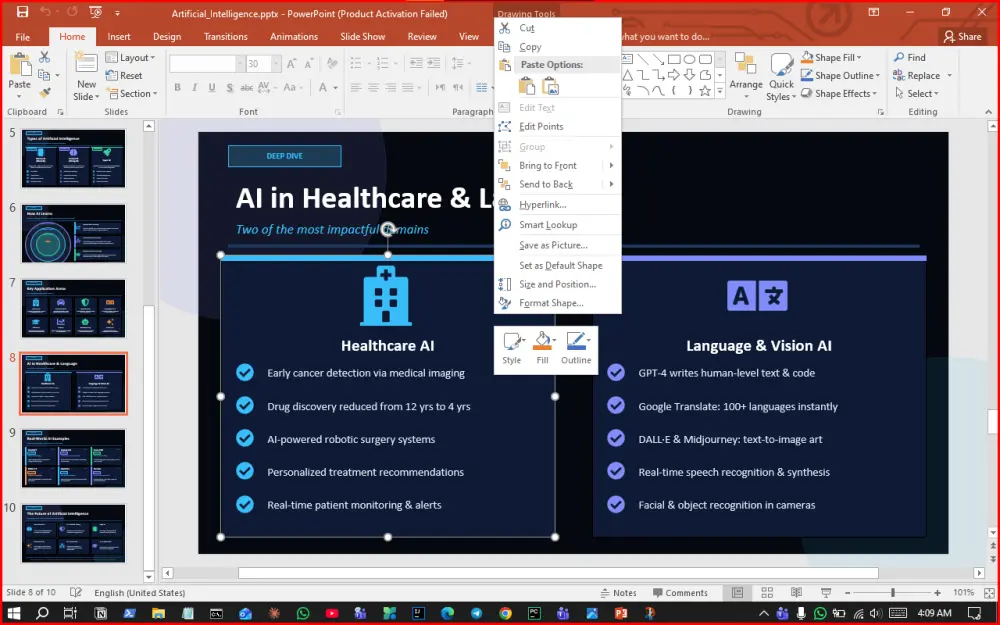The width and height of the screenshot is (1000, 625).
Task: Click the Cut scissors icon in Clipboard group
Action: (44, 57)
